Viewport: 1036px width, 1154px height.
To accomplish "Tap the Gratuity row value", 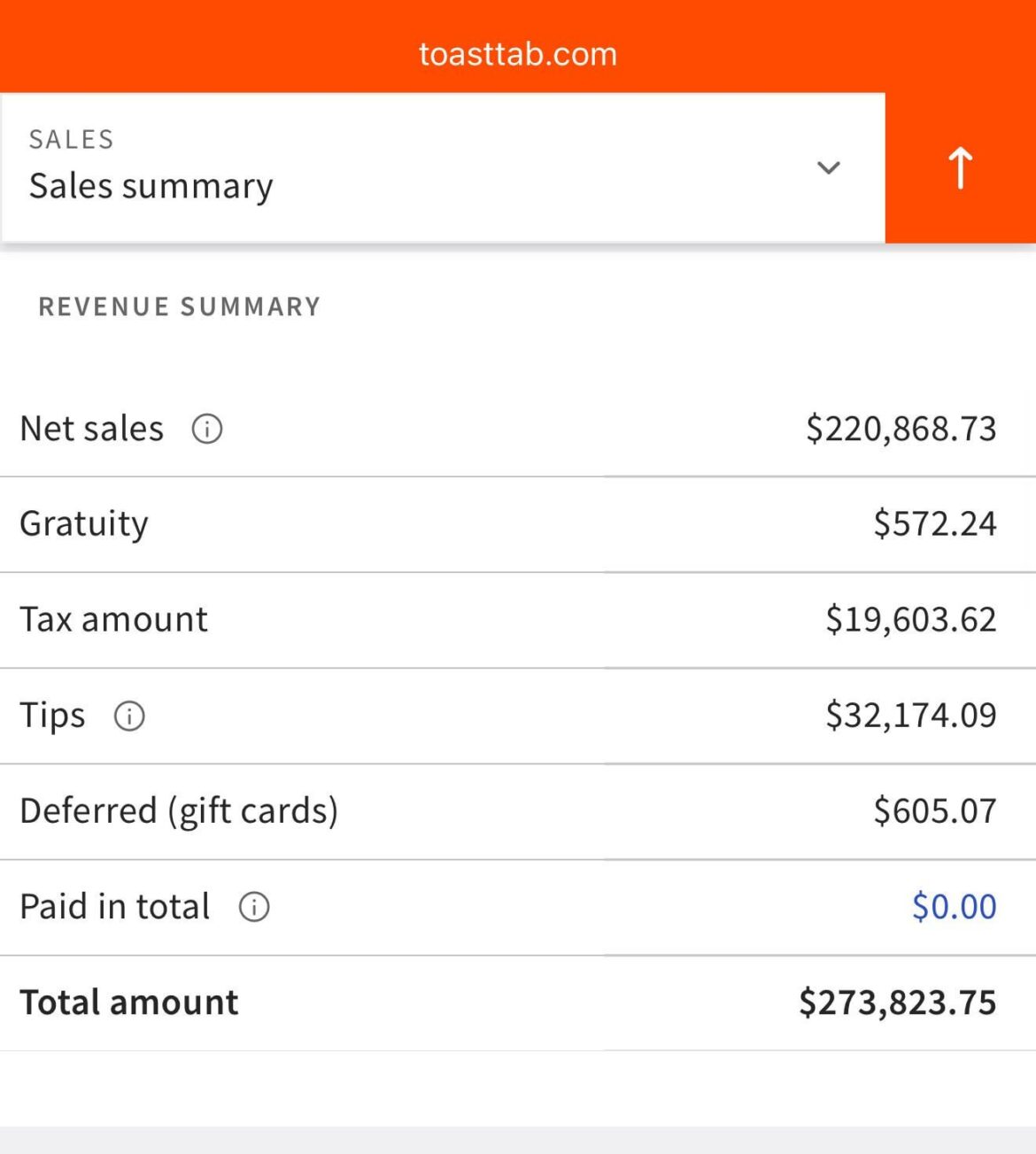I will [935, 523].
